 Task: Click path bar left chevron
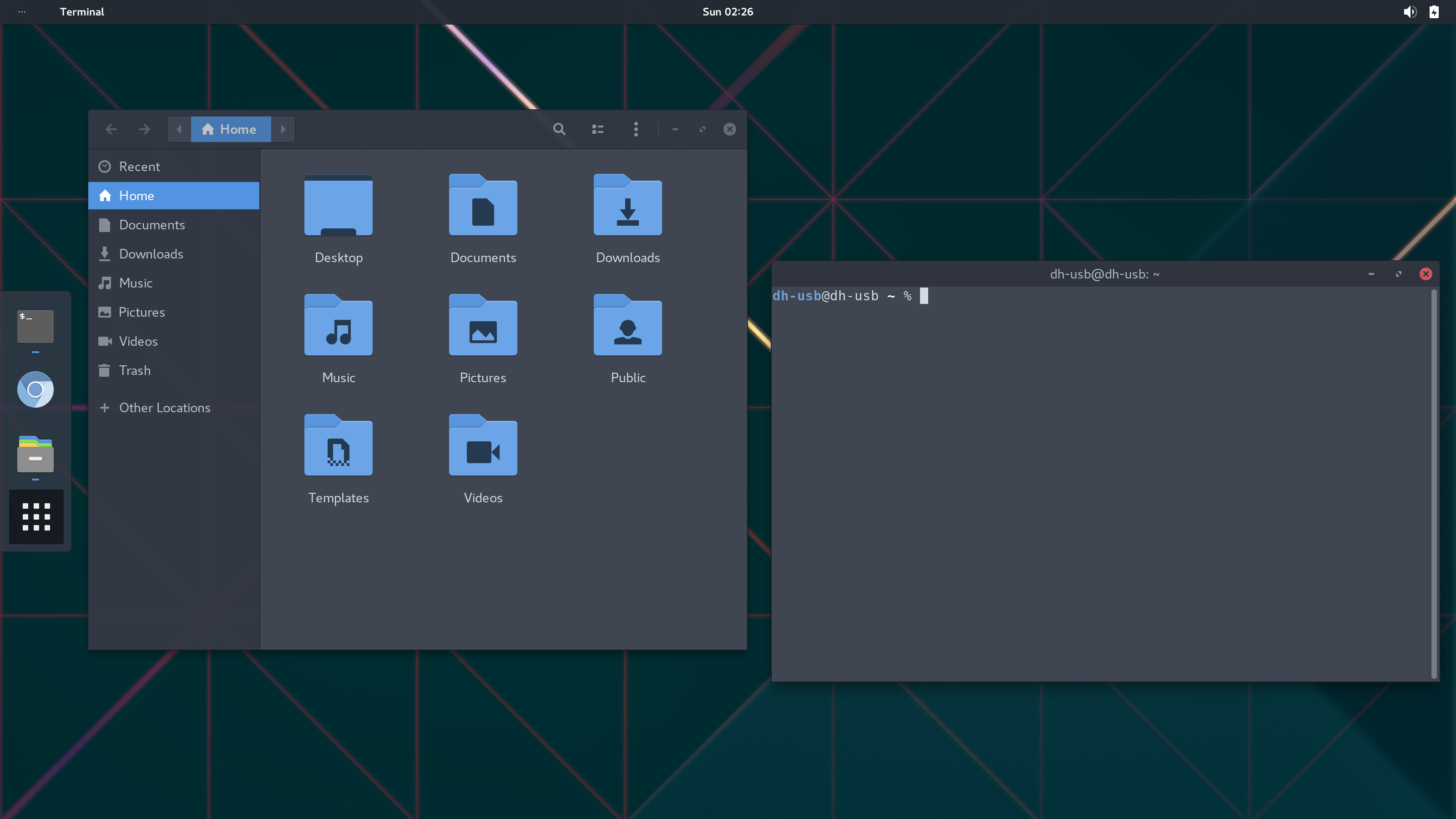(x=179, y=129)
